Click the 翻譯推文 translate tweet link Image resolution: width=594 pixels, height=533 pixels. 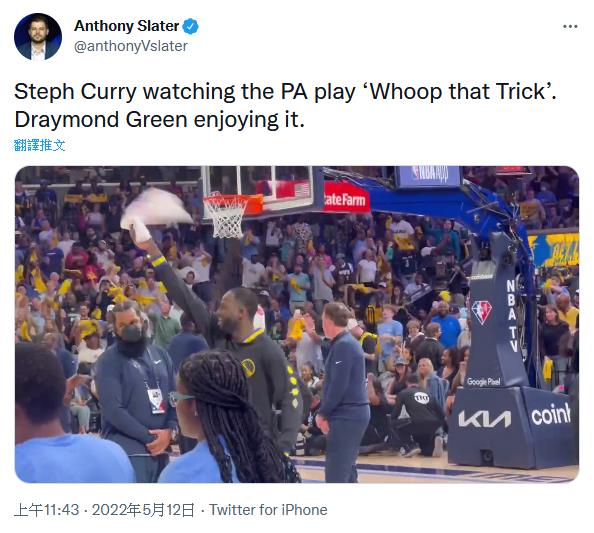point(39,145)
